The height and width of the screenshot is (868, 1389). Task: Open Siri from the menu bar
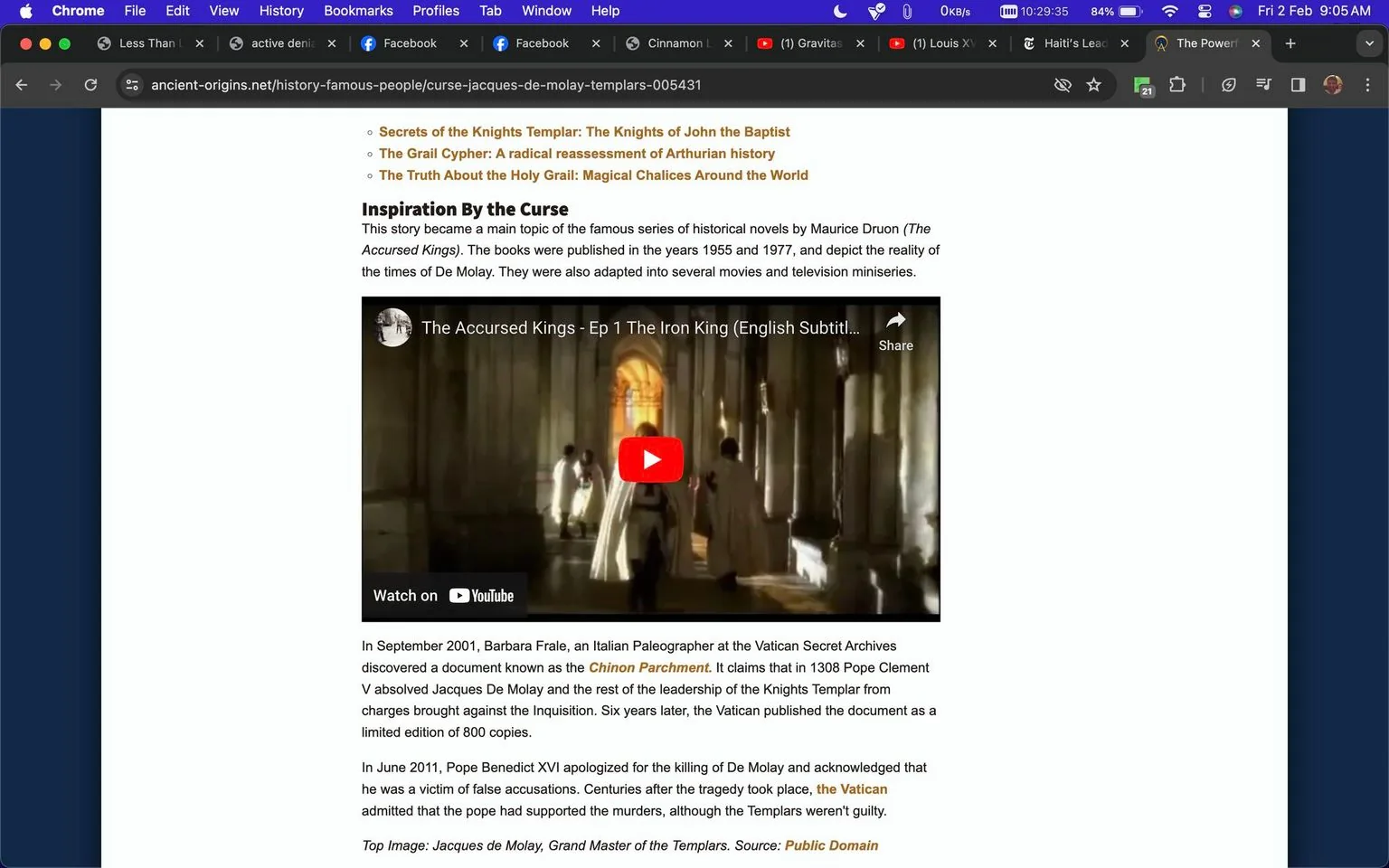(1235, 11)
